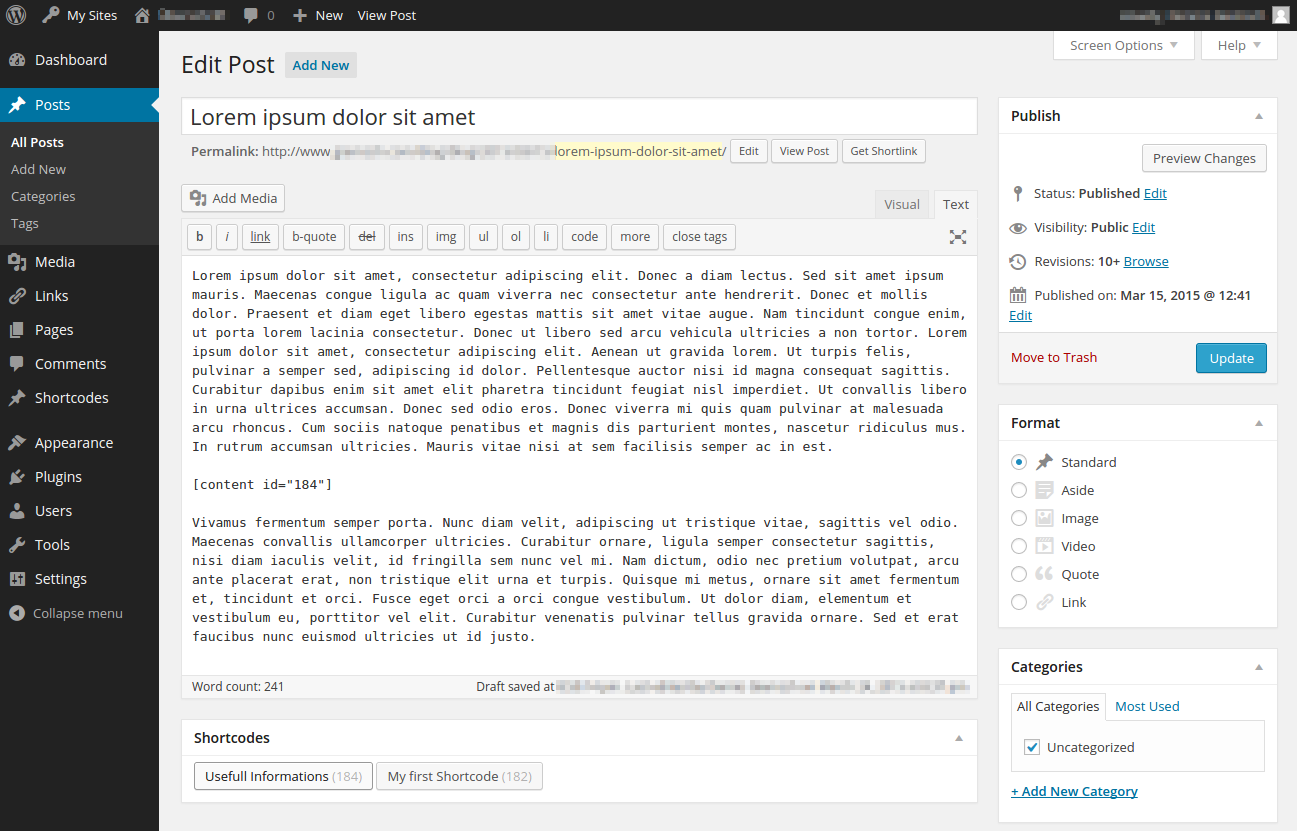Viewport: 1297px width, 831px height.
Task: Go to All Posts submenu
Action: click(37, 143)
